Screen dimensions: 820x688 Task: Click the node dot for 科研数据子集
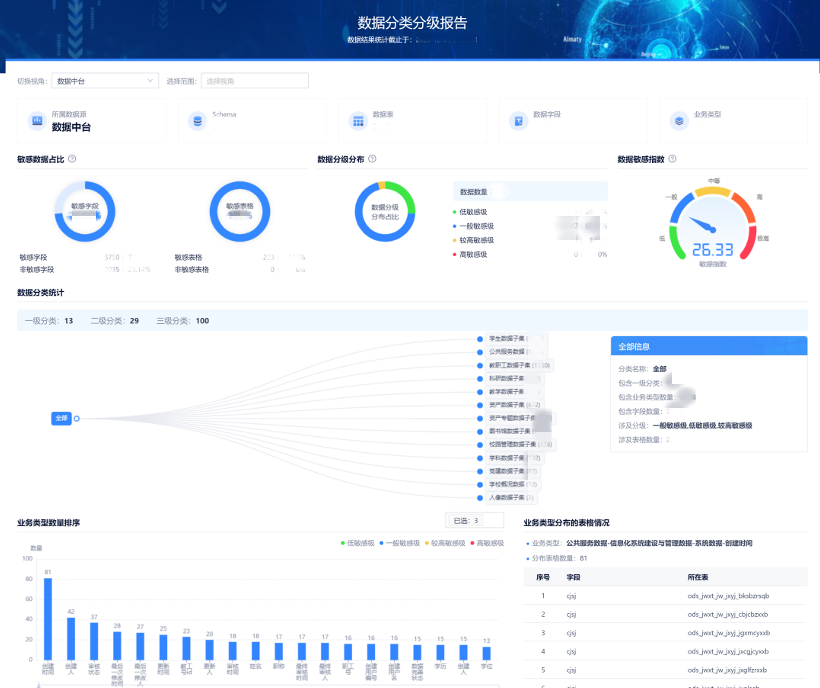[x=480, y=379]
